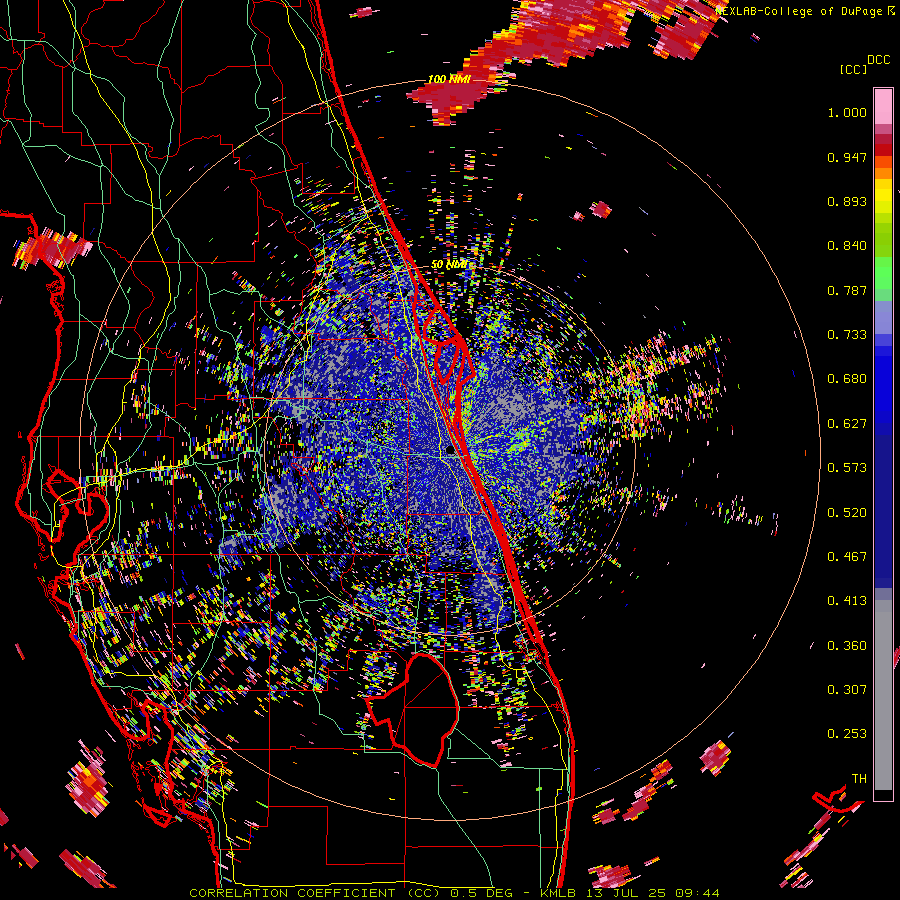Screen dimensions: 900x900
Task: Click the 0.840 scale value
Action: 847,246
